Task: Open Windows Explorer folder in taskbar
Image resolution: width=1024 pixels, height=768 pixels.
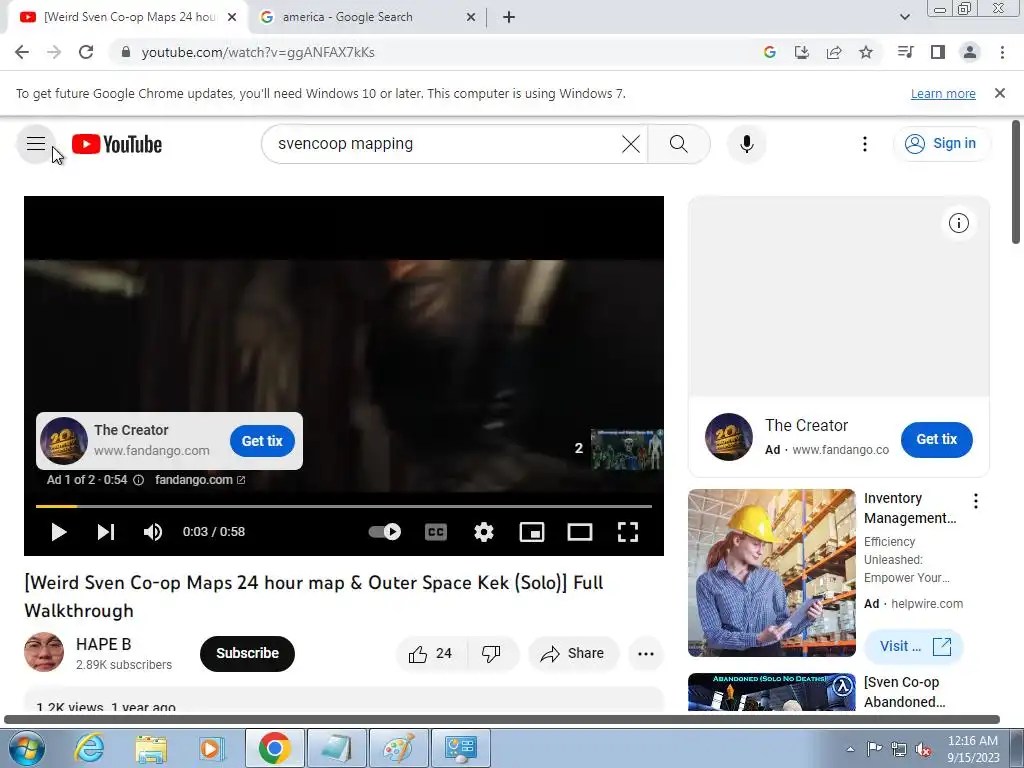Action: coord(151,748)
